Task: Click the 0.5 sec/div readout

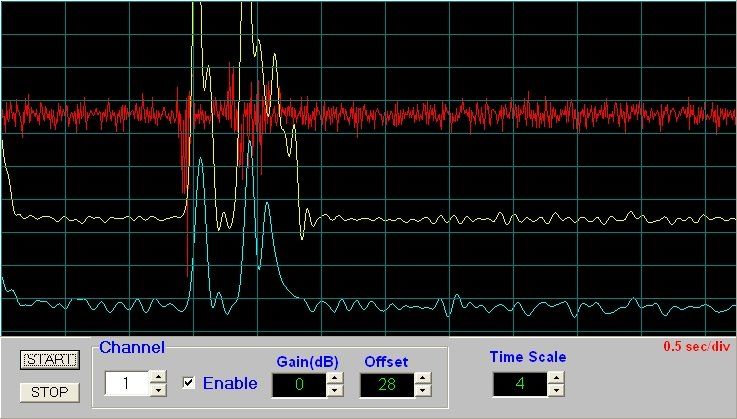Action: click(697, 347)
